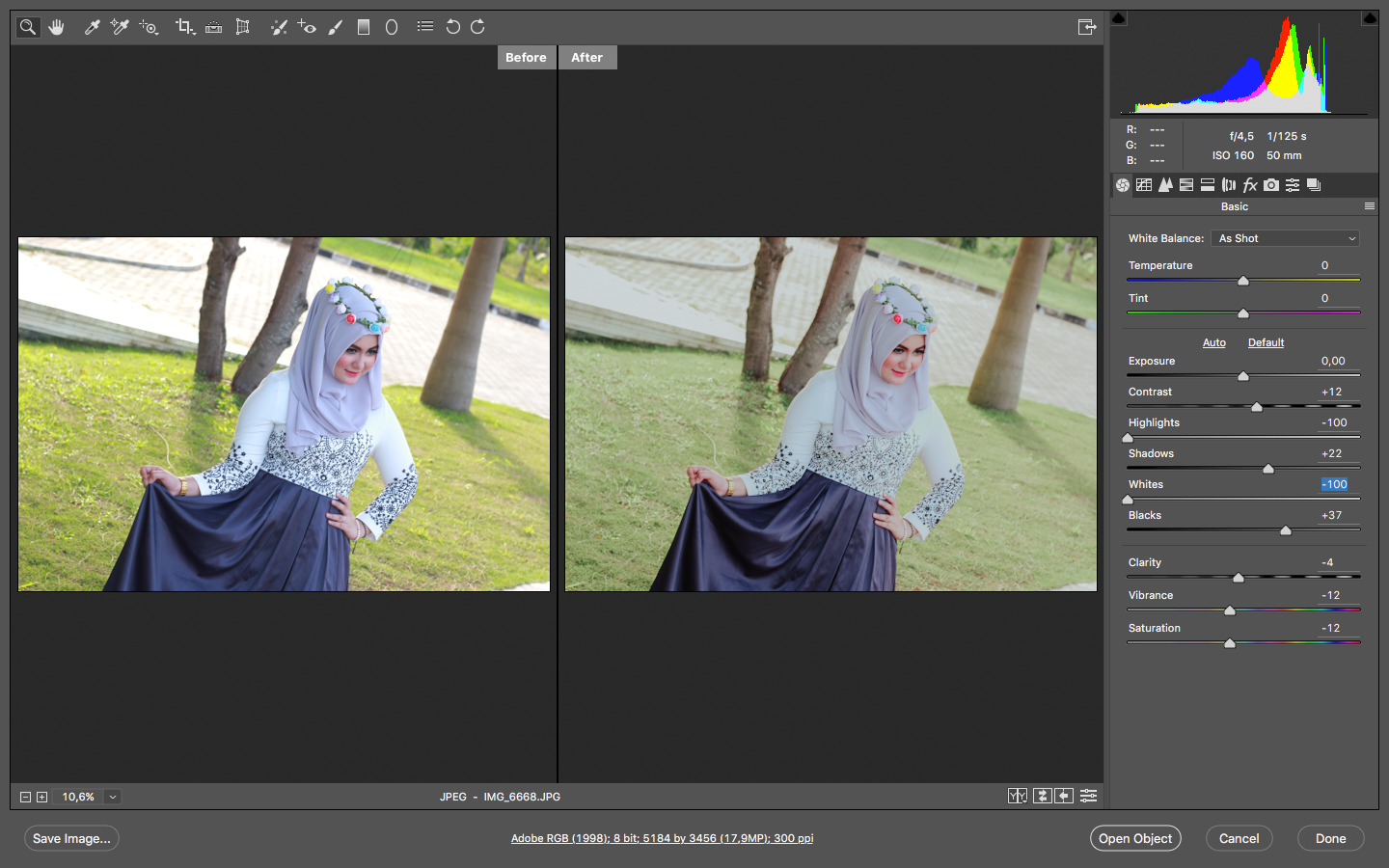
Task: Pick the White Balance eyedropper tool
Action: [x=93, y=27]
